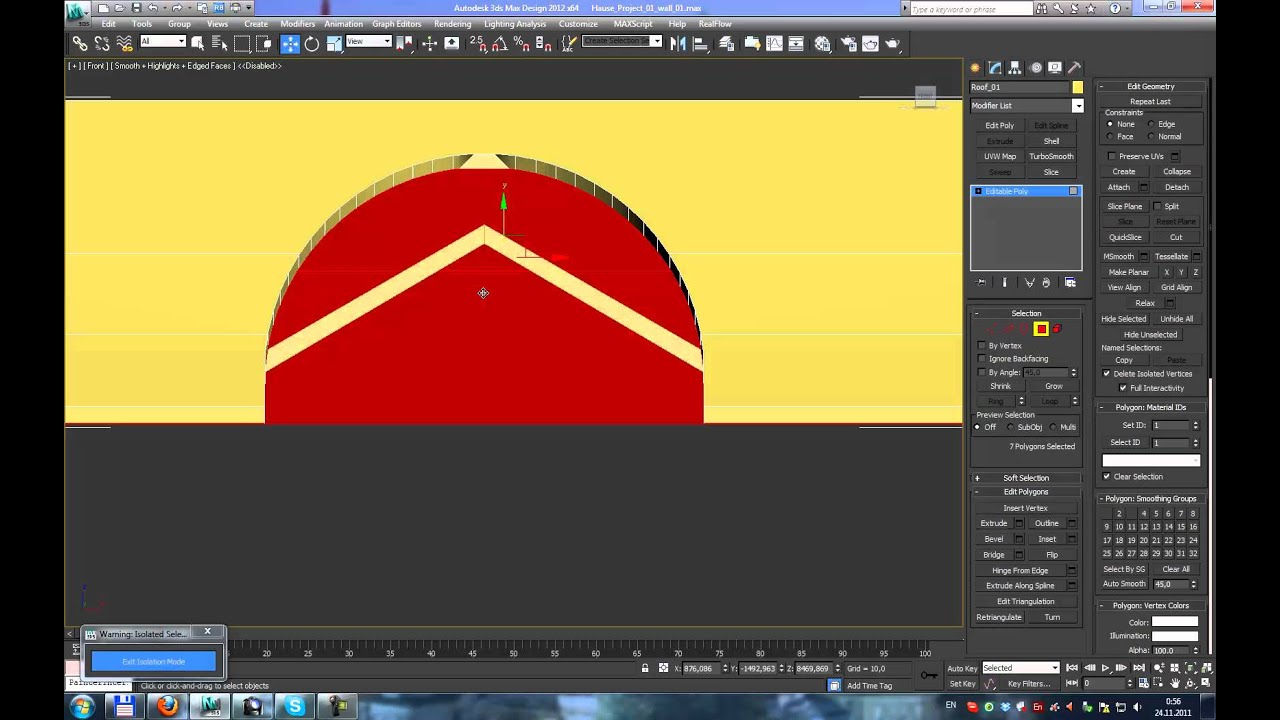Choose the Rectangular Selection Region tool

(242, 43)
